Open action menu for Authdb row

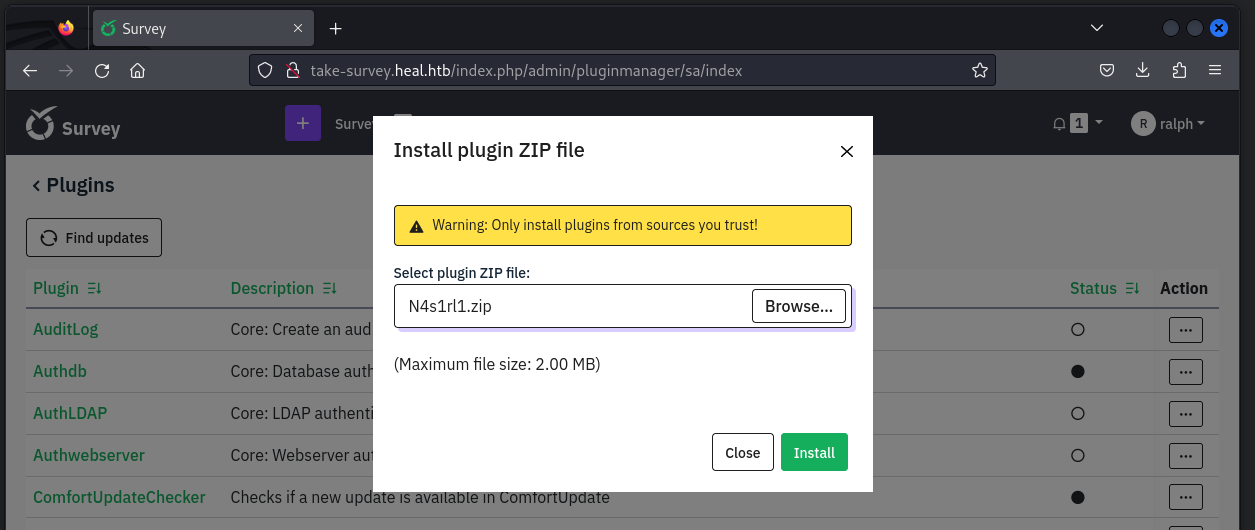1186,372
